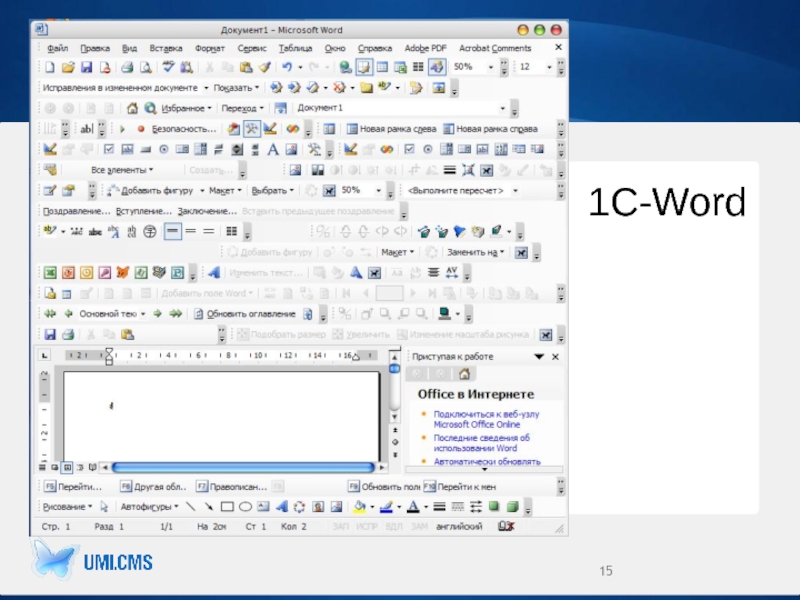Open the Последние сведения об использовании Word link
800x600 pixels.
tap(482, 443)
